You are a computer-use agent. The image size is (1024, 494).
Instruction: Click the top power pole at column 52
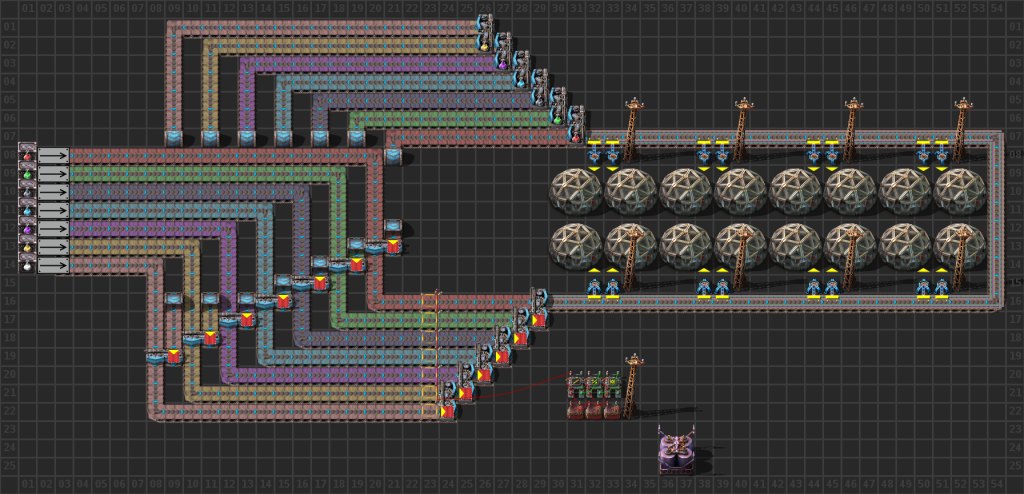(961, 129)
